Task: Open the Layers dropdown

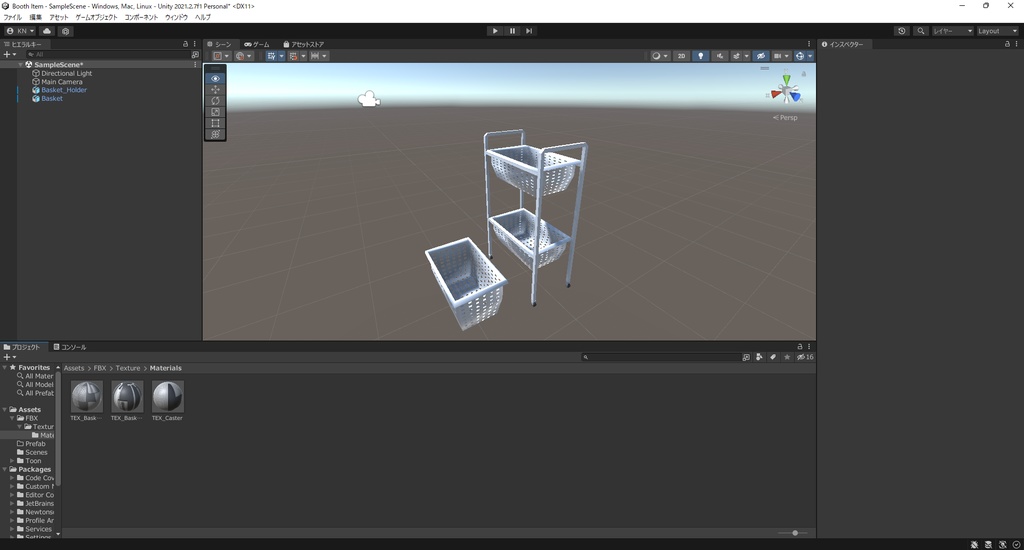Action: point(952,31)
